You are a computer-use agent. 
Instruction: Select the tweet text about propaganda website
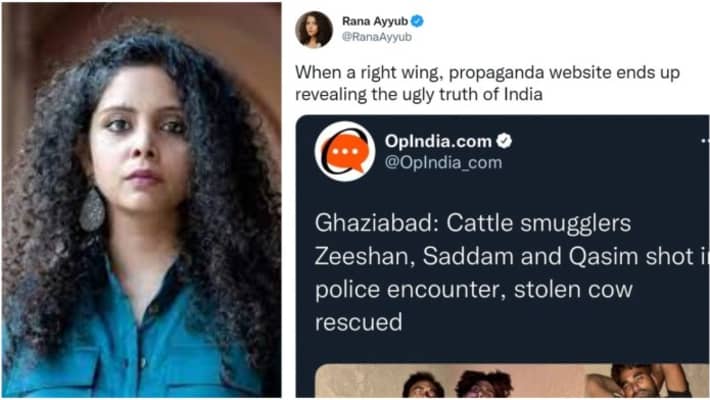pos(487,83)
